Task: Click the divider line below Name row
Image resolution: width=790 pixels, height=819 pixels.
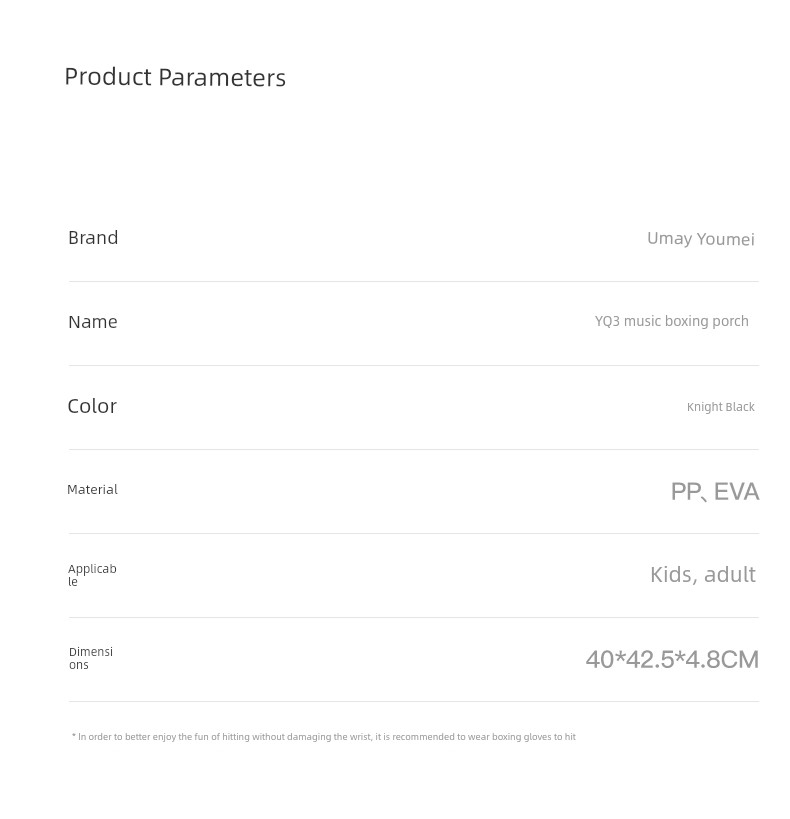Action: pyautogui.click(x=413, y=366)
